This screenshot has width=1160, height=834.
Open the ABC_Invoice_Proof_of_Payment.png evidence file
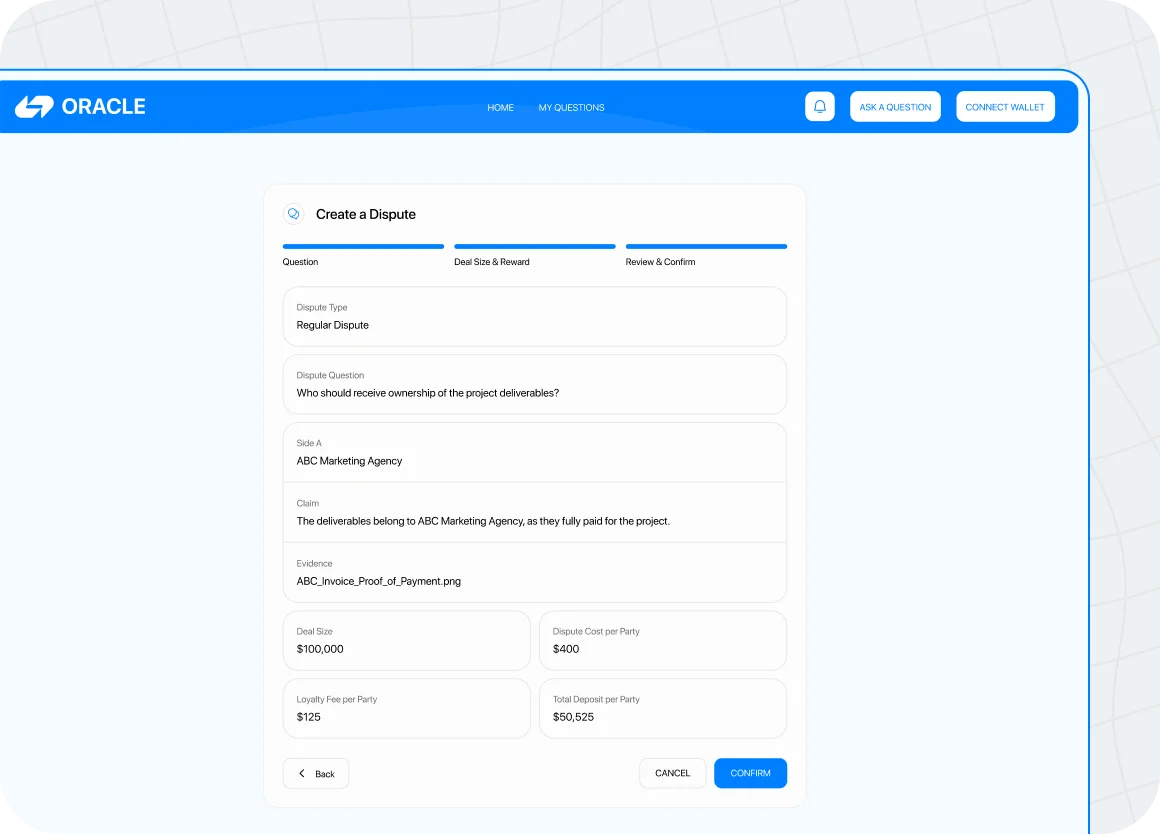[x=379, y=581]
